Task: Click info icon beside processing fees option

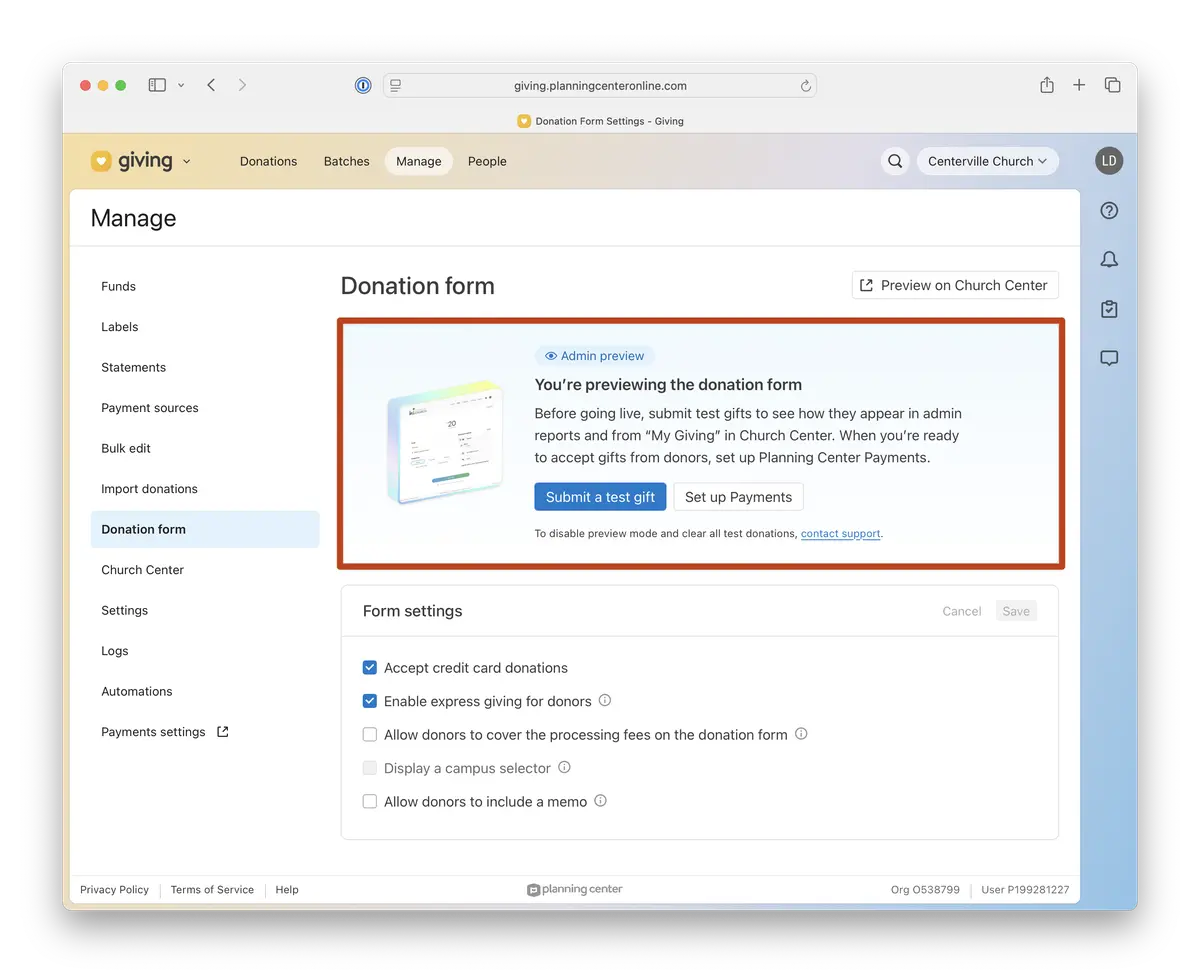Action: (x=801, y=734)
